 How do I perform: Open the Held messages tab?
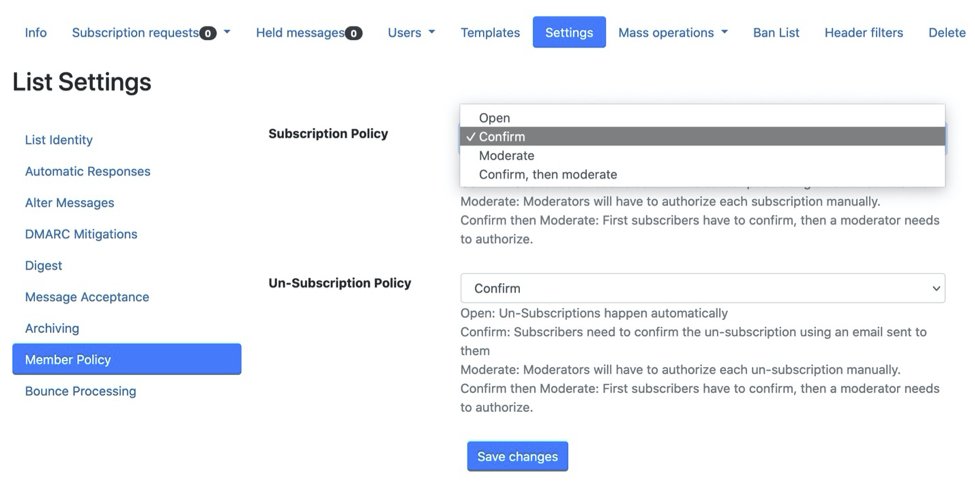point(308,32)
